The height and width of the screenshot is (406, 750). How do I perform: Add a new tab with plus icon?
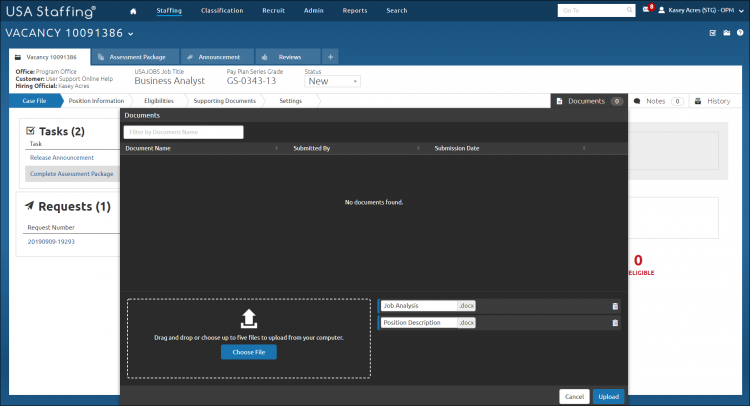[x=330, y=57]
